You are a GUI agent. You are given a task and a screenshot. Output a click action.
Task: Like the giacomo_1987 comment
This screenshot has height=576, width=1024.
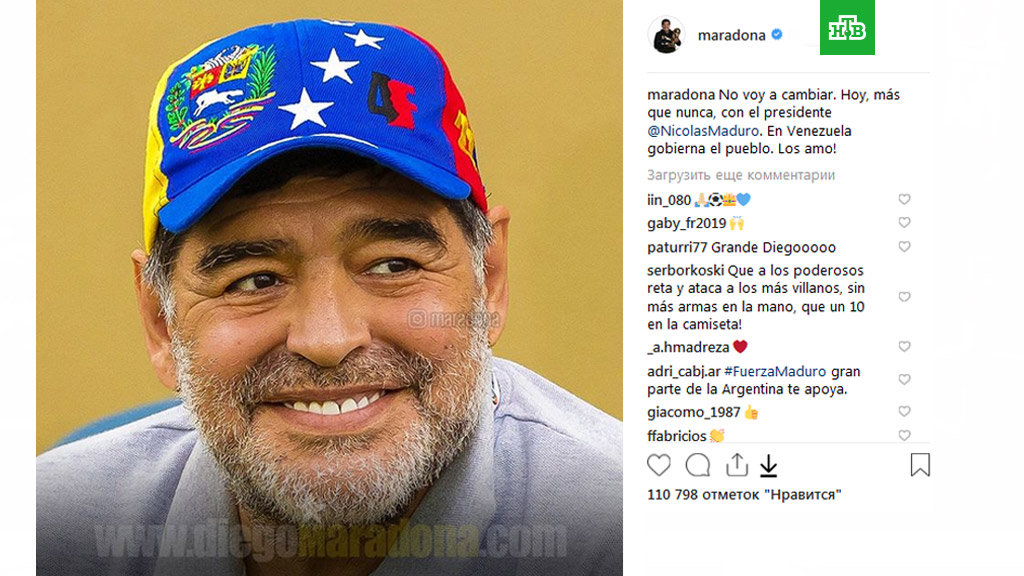click(904, 411)
